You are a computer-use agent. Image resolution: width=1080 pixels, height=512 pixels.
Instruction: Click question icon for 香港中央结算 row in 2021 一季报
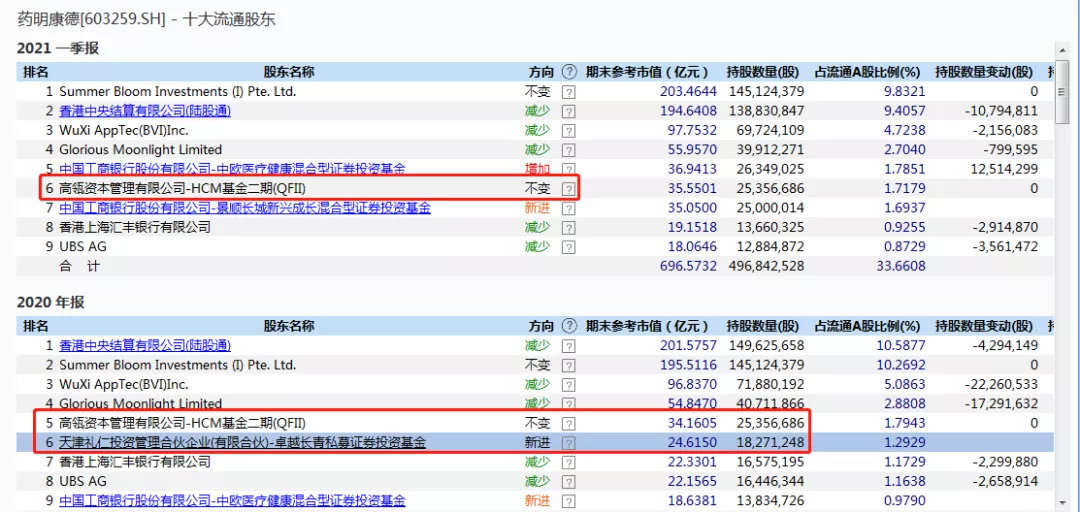pos(568,111)
